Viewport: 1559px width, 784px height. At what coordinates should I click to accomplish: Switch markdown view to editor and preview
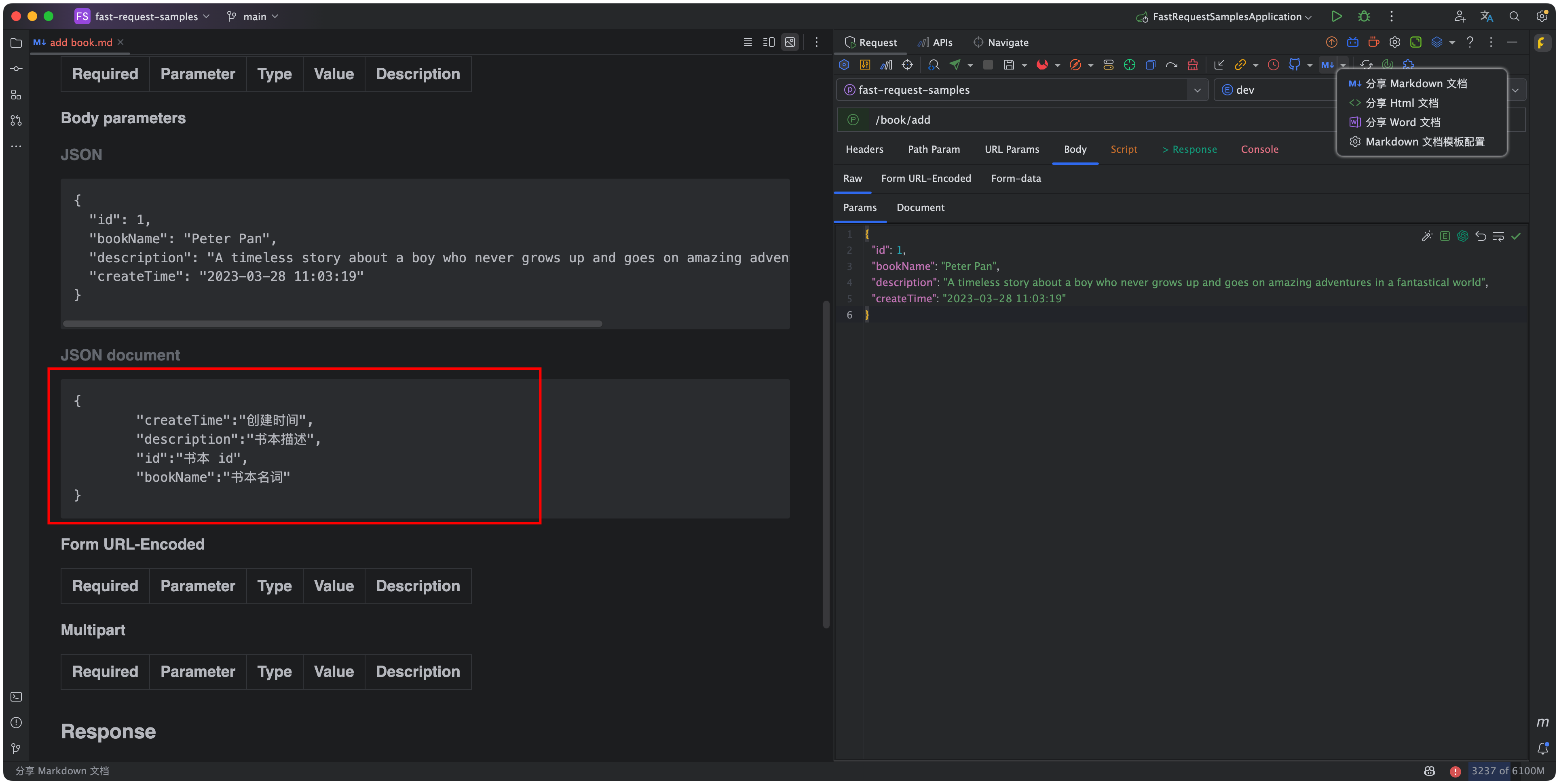pyautogui.click(x=769, y=42)
